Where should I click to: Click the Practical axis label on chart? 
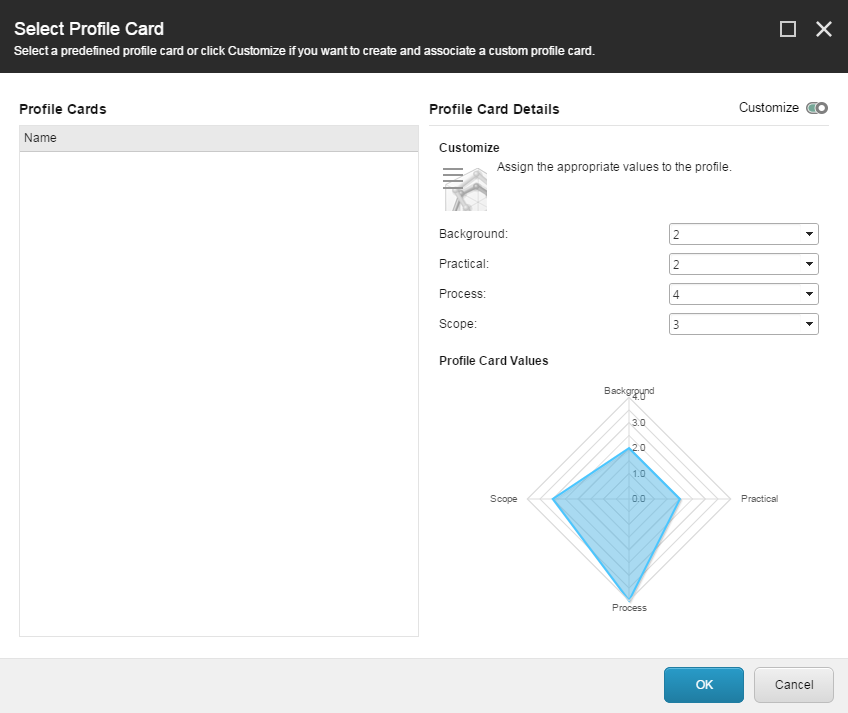[759, 498]
